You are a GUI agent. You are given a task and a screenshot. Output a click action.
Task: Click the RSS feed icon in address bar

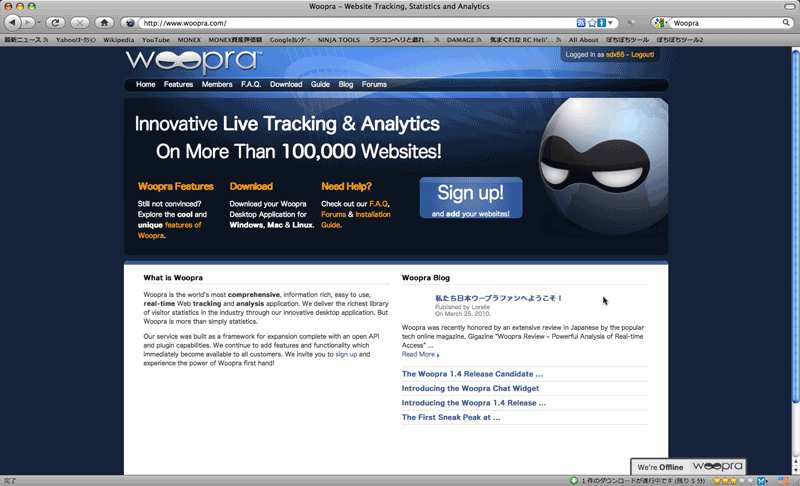click(581, 23)
